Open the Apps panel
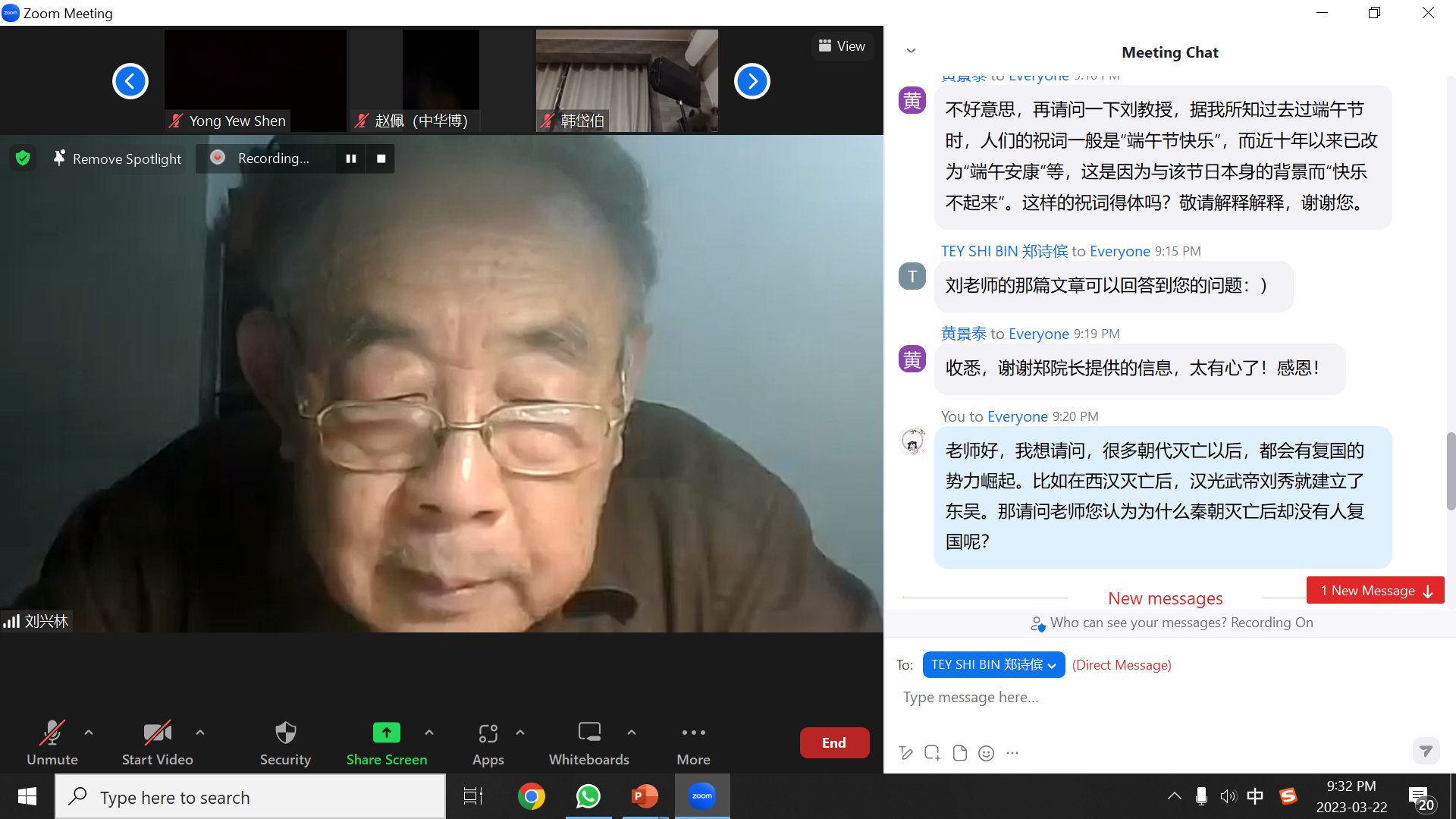Screen dimensions: 1456x819 (x=488, y=742)
